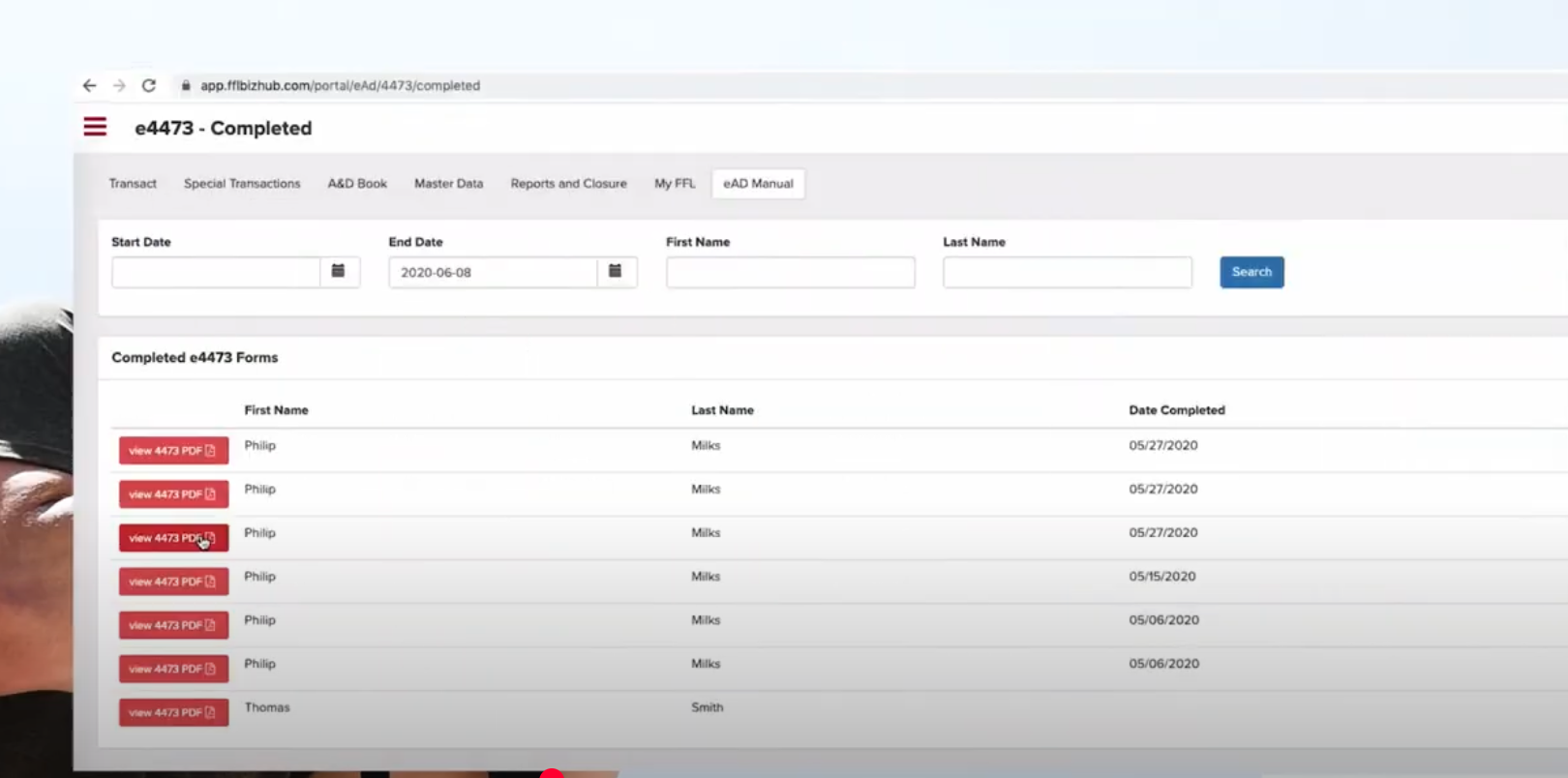Click the padlock icon in address bar
Viewport: 1568px width, 778px height.
pyautogui.click(x=186, y=86)
